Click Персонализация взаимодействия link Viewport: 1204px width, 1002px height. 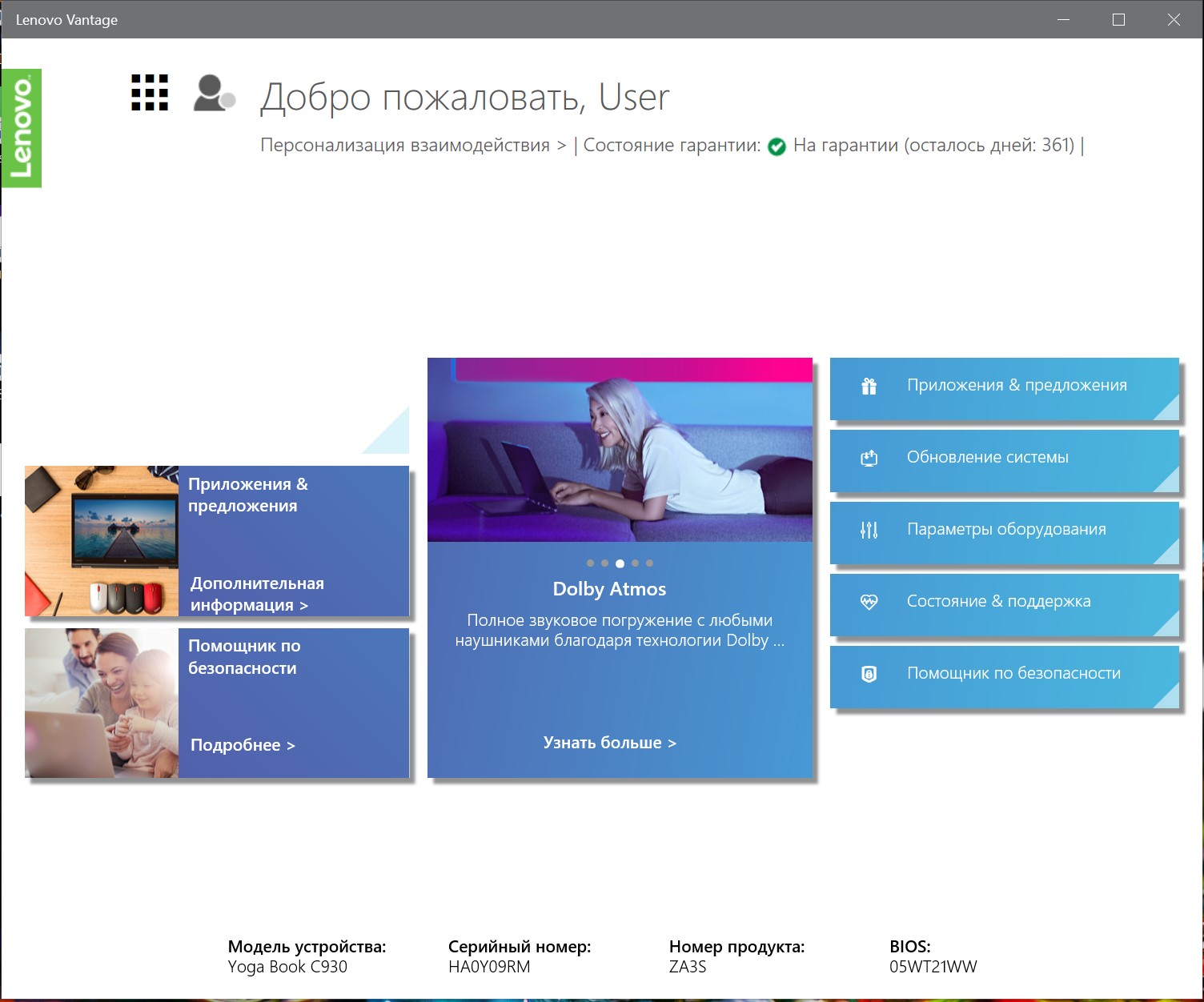(413, 146)
